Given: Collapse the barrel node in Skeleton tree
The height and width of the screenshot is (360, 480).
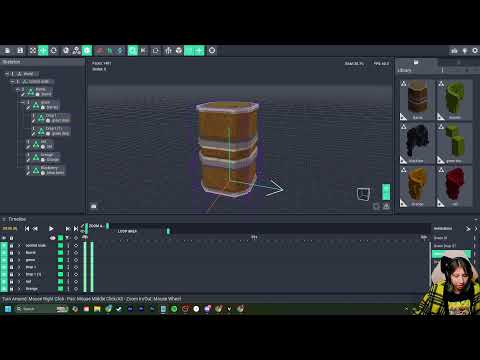Looking at the screenshot, I should [18, 89].
